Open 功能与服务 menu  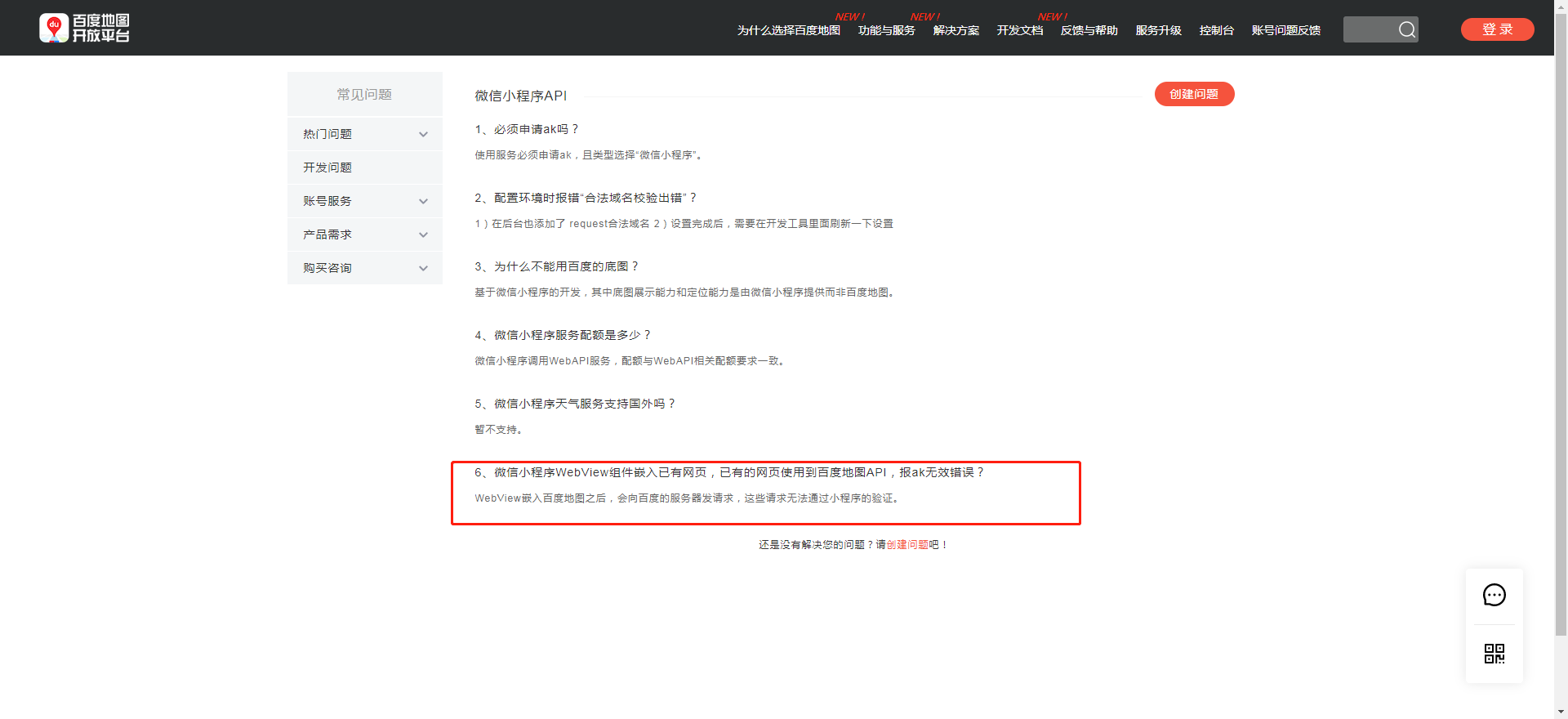pos(886,30)
